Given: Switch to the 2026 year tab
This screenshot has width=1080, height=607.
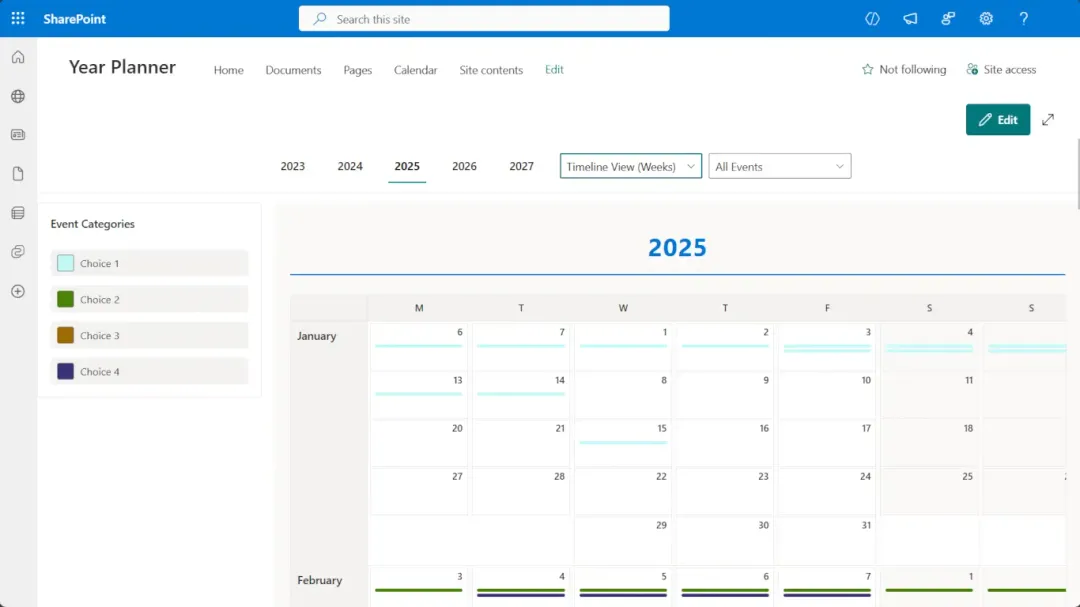Looking at the screenshot, I should (x=464, y=166).
